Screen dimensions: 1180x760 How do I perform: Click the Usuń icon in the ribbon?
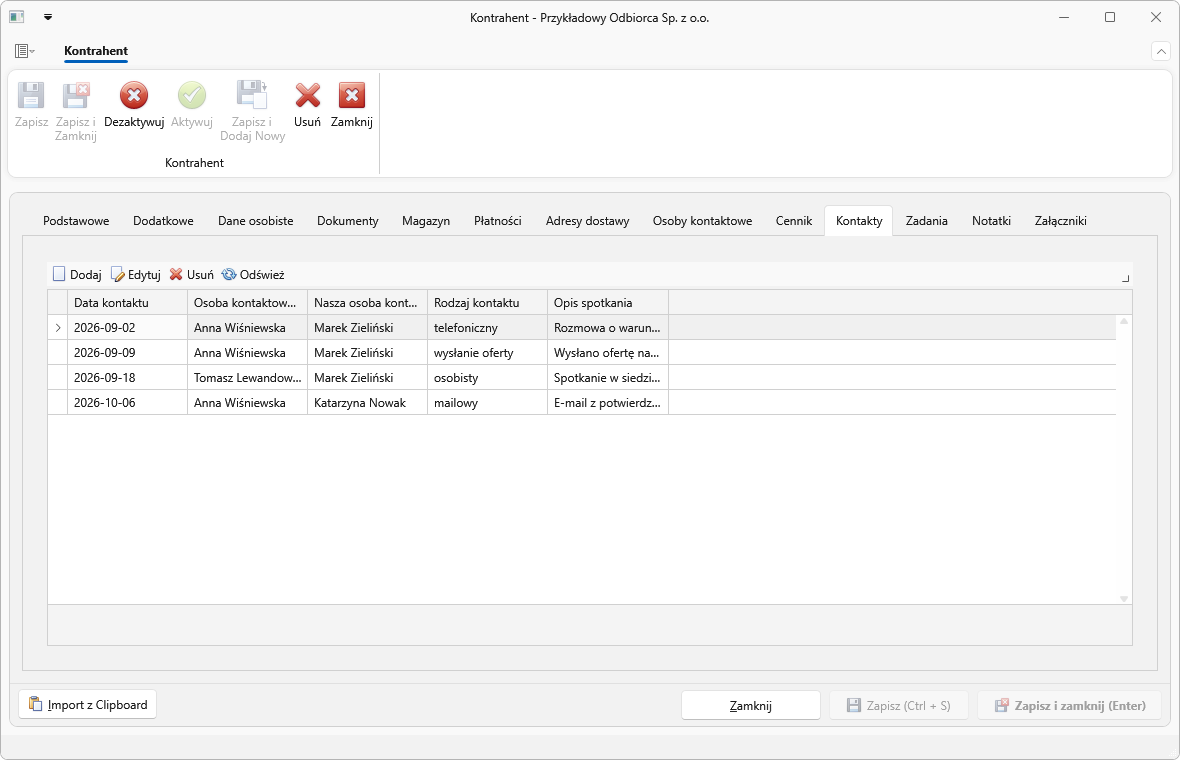point(307,96)
